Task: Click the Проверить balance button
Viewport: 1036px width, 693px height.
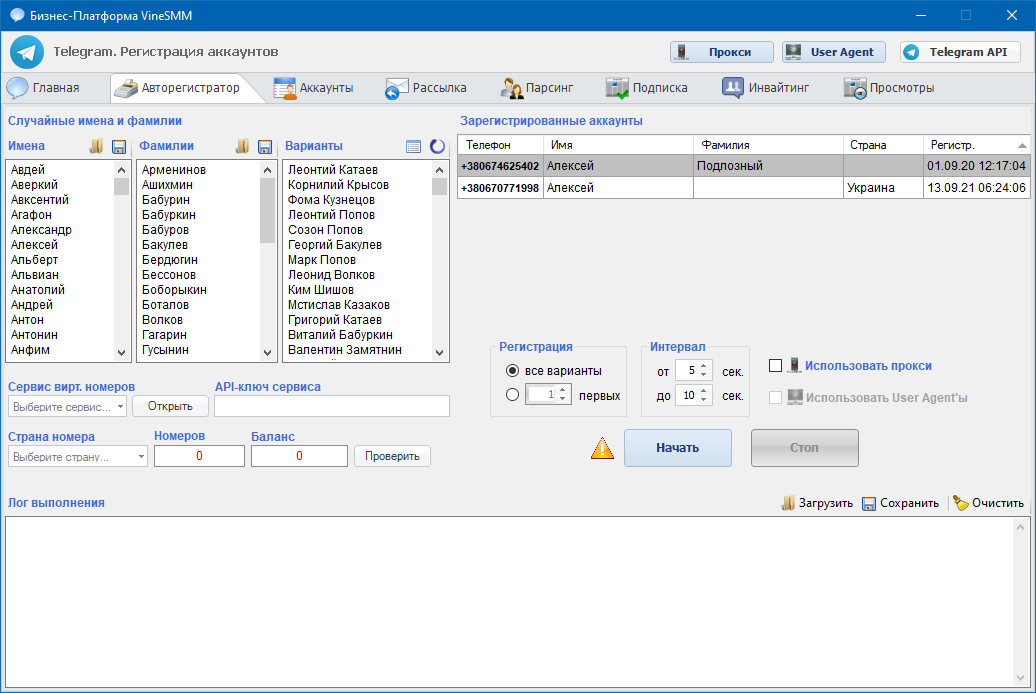Action: click(392, 456)
